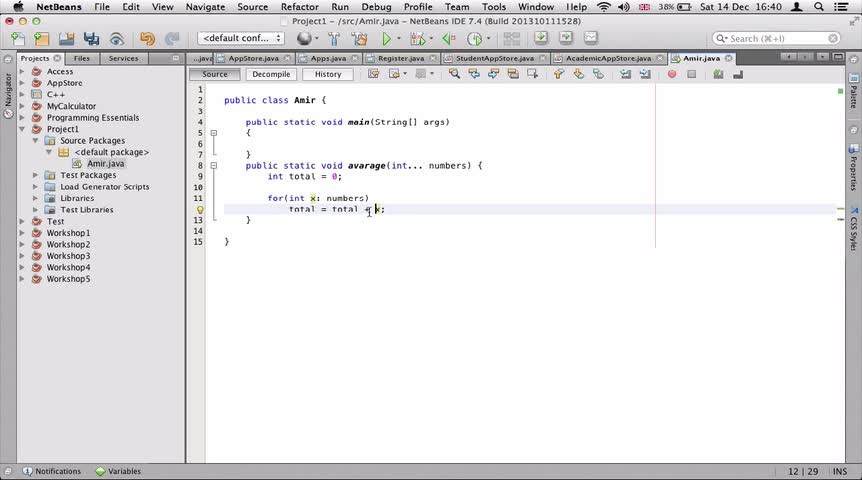
Task: Switch to the AppStore.java tab
Action: [x=253, y=58]
